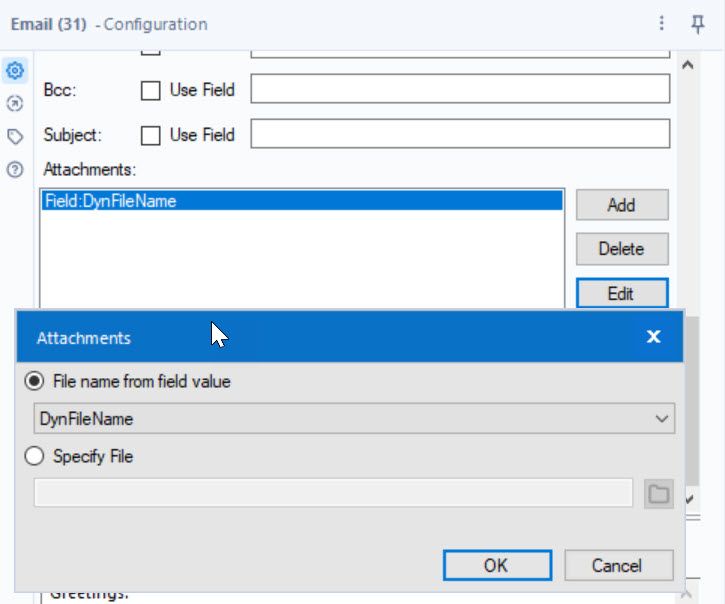
Task: Click the Add attachment button
Action: 622,205
